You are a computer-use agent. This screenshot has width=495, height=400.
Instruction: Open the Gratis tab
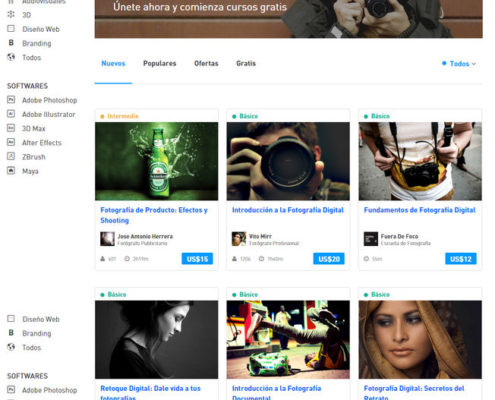pos(246,63)
